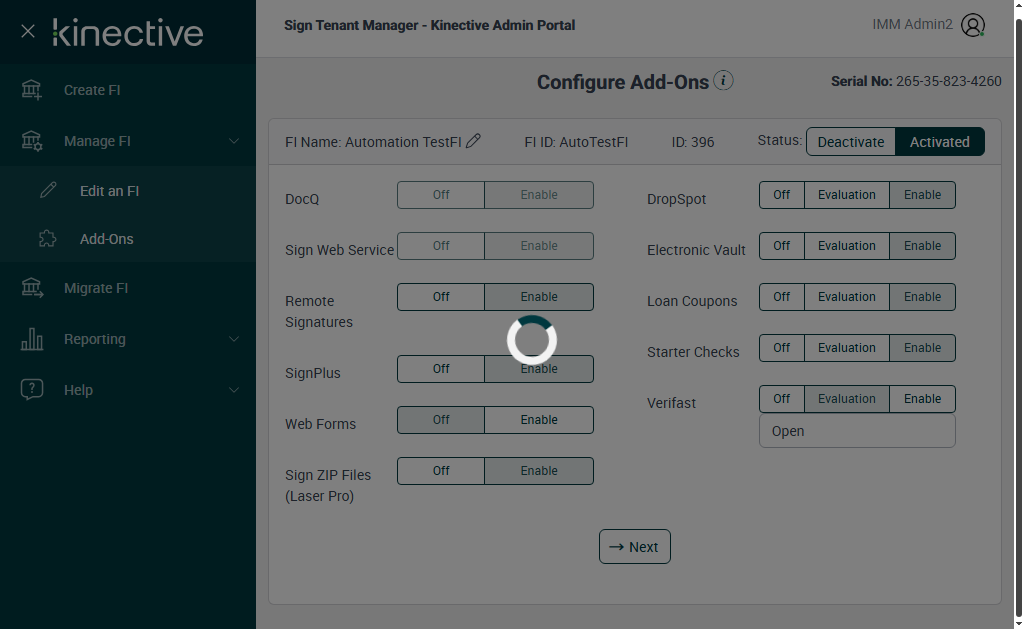The image size is (1024, 629).
Task: Click the Deactivate status button
Action: [850, 142]
